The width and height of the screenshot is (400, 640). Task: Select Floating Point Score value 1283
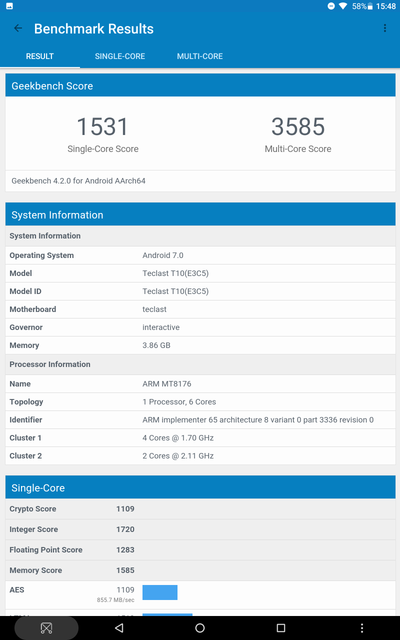point(125,550)
